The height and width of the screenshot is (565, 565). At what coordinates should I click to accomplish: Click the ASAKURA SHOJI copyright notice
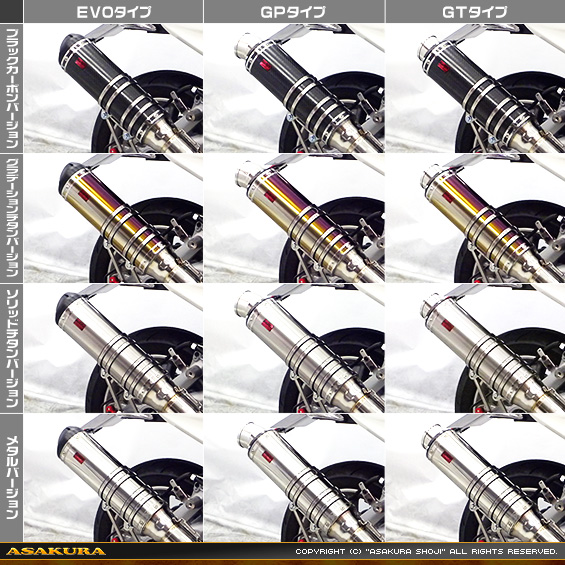(x=426, y=551)
